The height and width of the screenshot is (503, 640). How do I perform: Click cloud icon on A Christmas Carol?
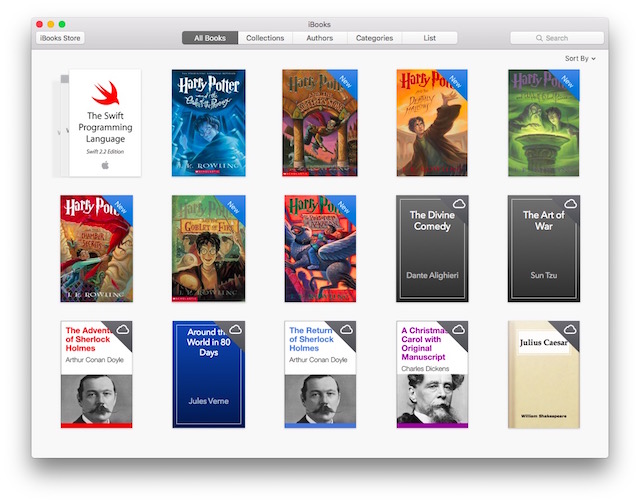point(459,329)
